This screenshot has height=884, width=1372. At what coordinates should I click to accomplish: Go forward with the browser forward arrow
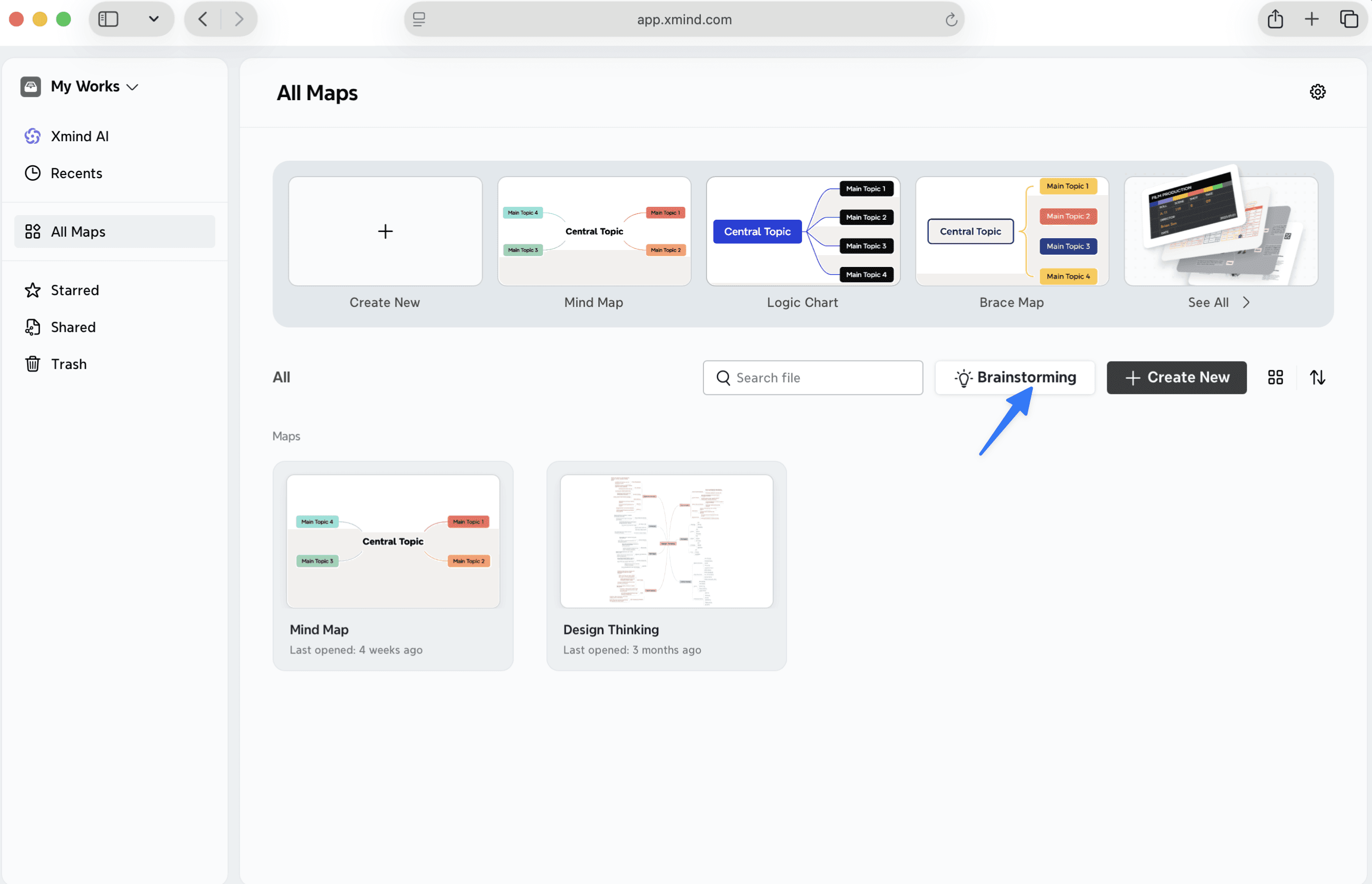239,19
